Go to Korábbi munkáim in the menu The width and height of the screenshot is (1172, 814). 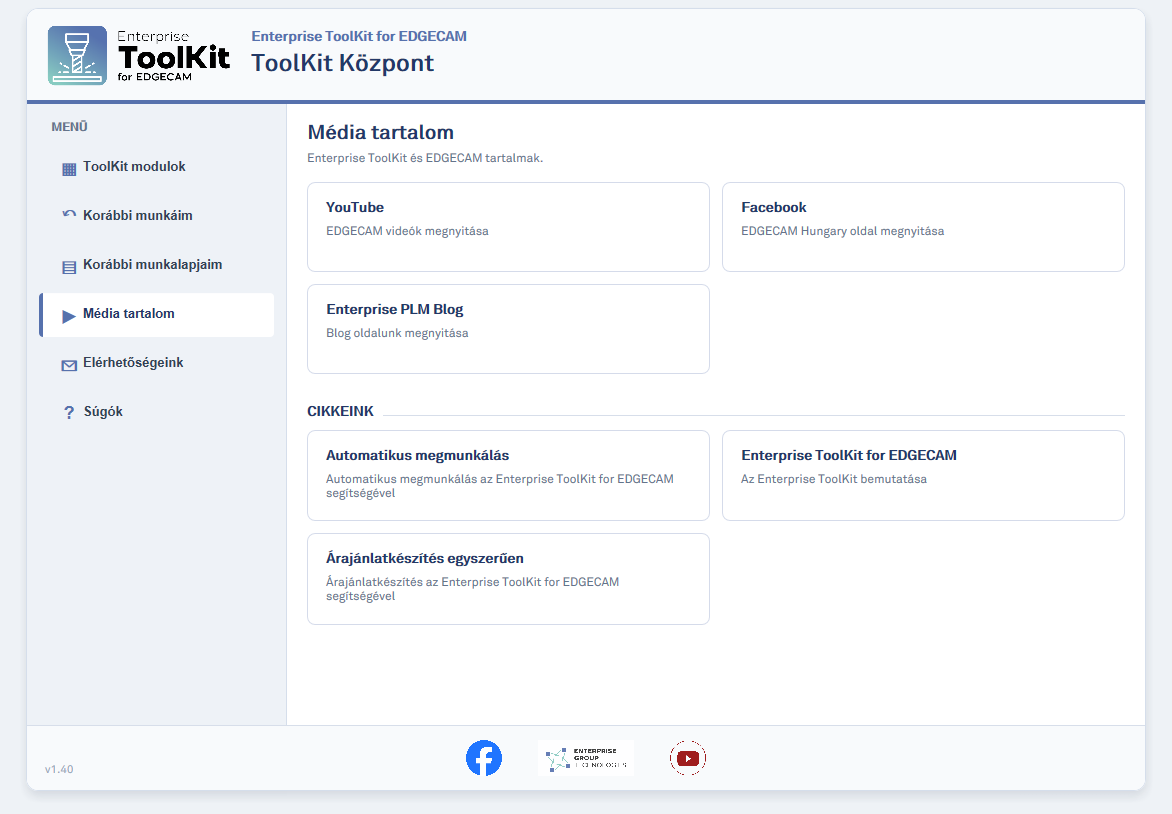click(157, 215)
